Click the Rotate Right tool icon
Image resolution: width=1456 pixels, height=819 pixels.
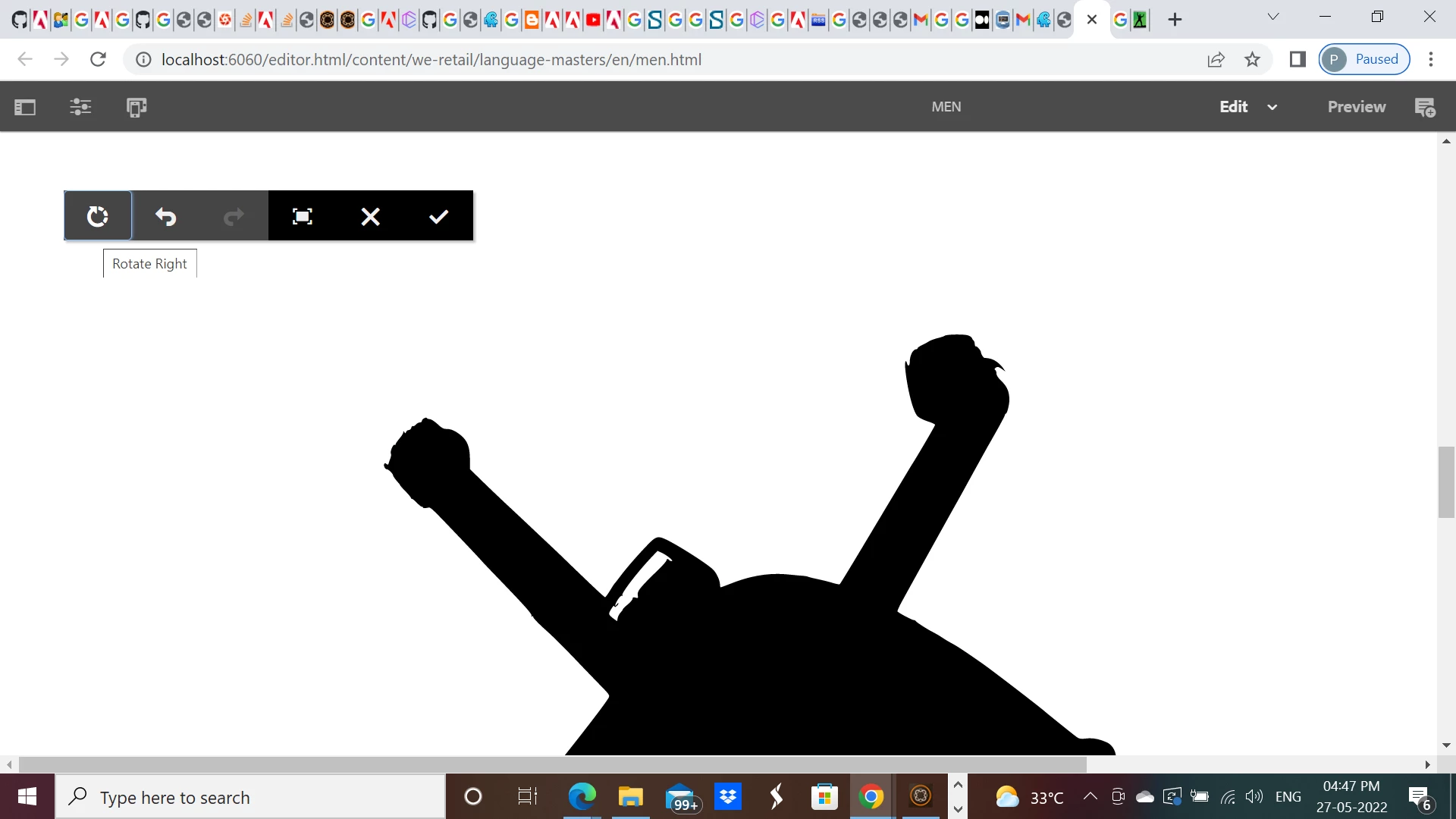click(x=98, y=216)
